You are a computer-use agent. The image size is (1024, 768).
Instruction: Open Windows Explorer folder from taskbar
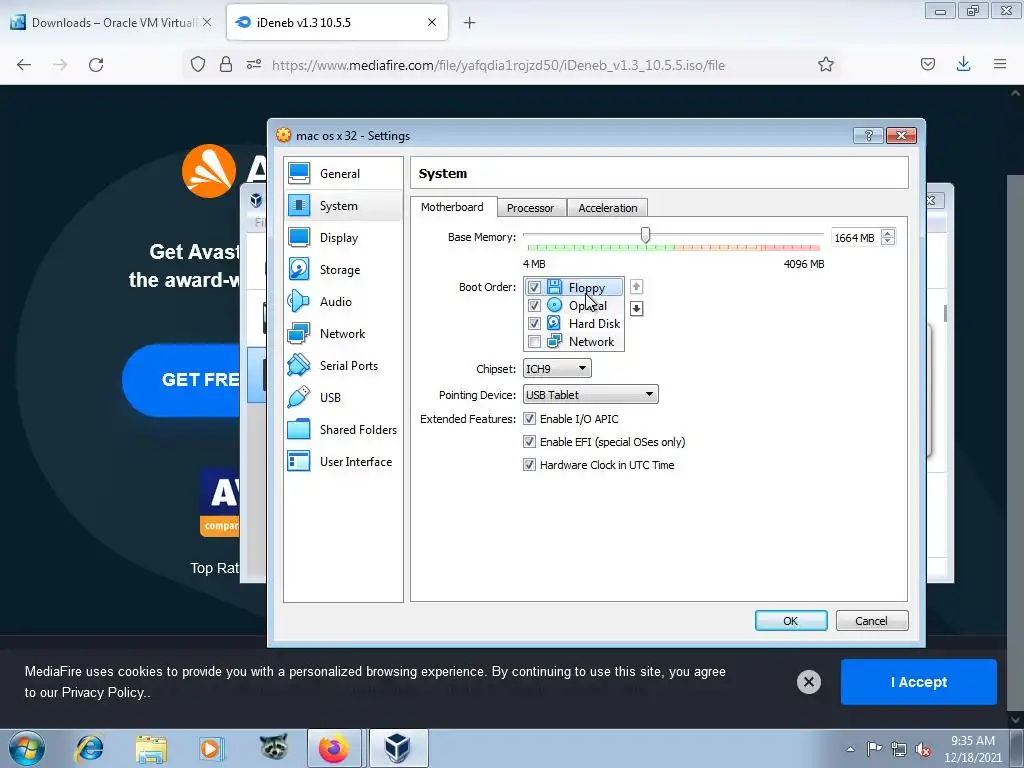click(151, 748)
